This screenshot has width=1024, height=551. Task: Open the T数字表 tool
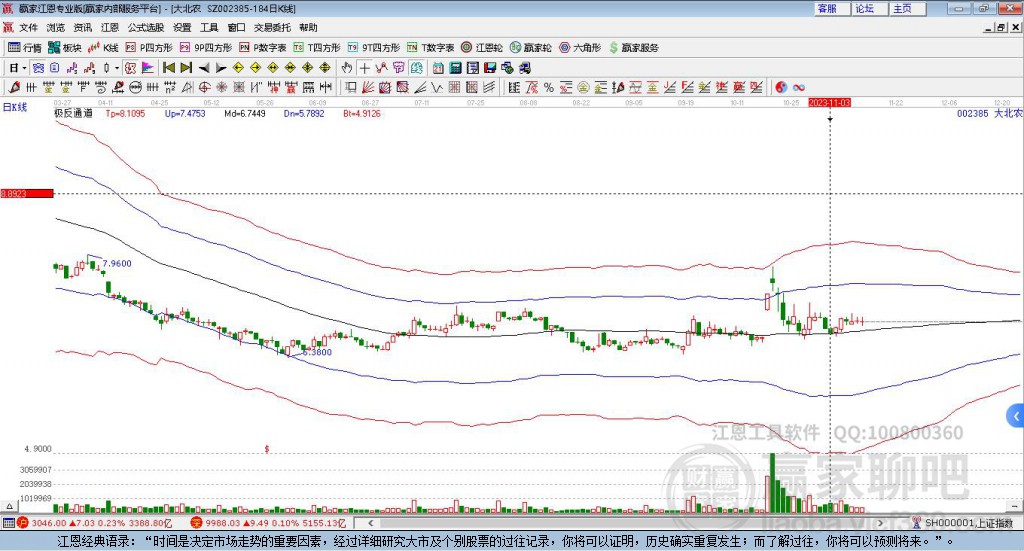(430, 48)
